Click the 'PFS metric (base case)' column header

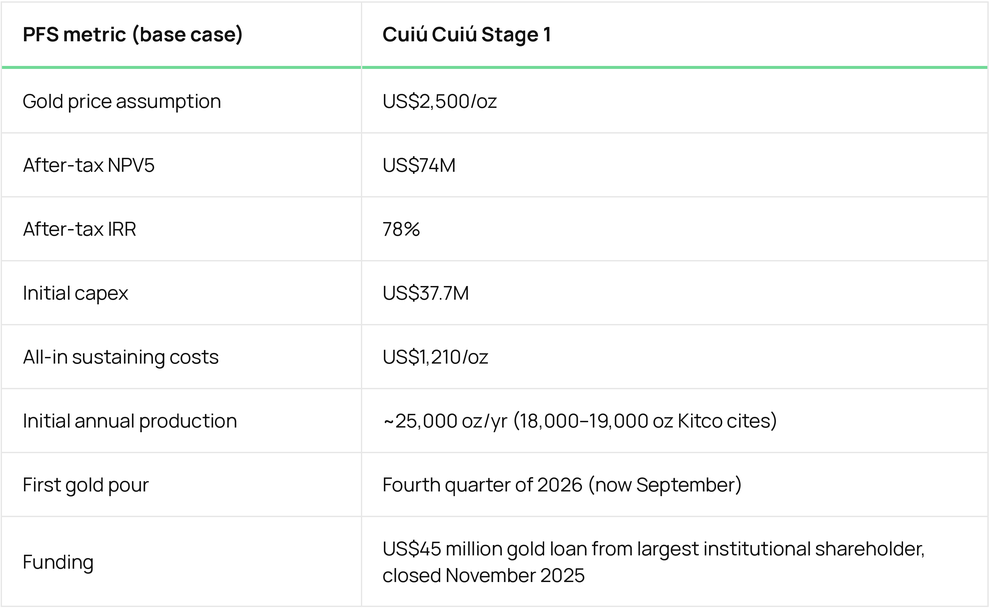point(132,34)
